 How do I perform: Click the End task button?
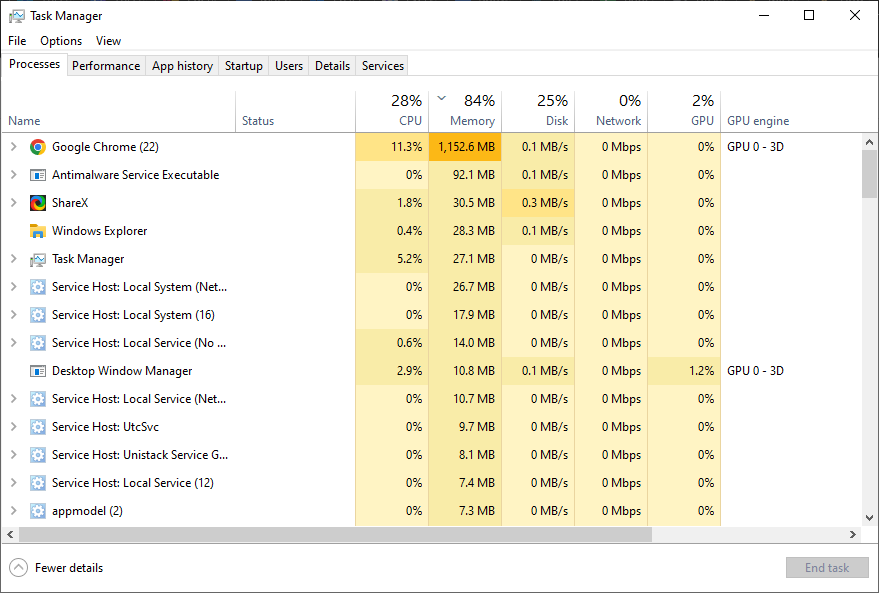coord(827,568)
